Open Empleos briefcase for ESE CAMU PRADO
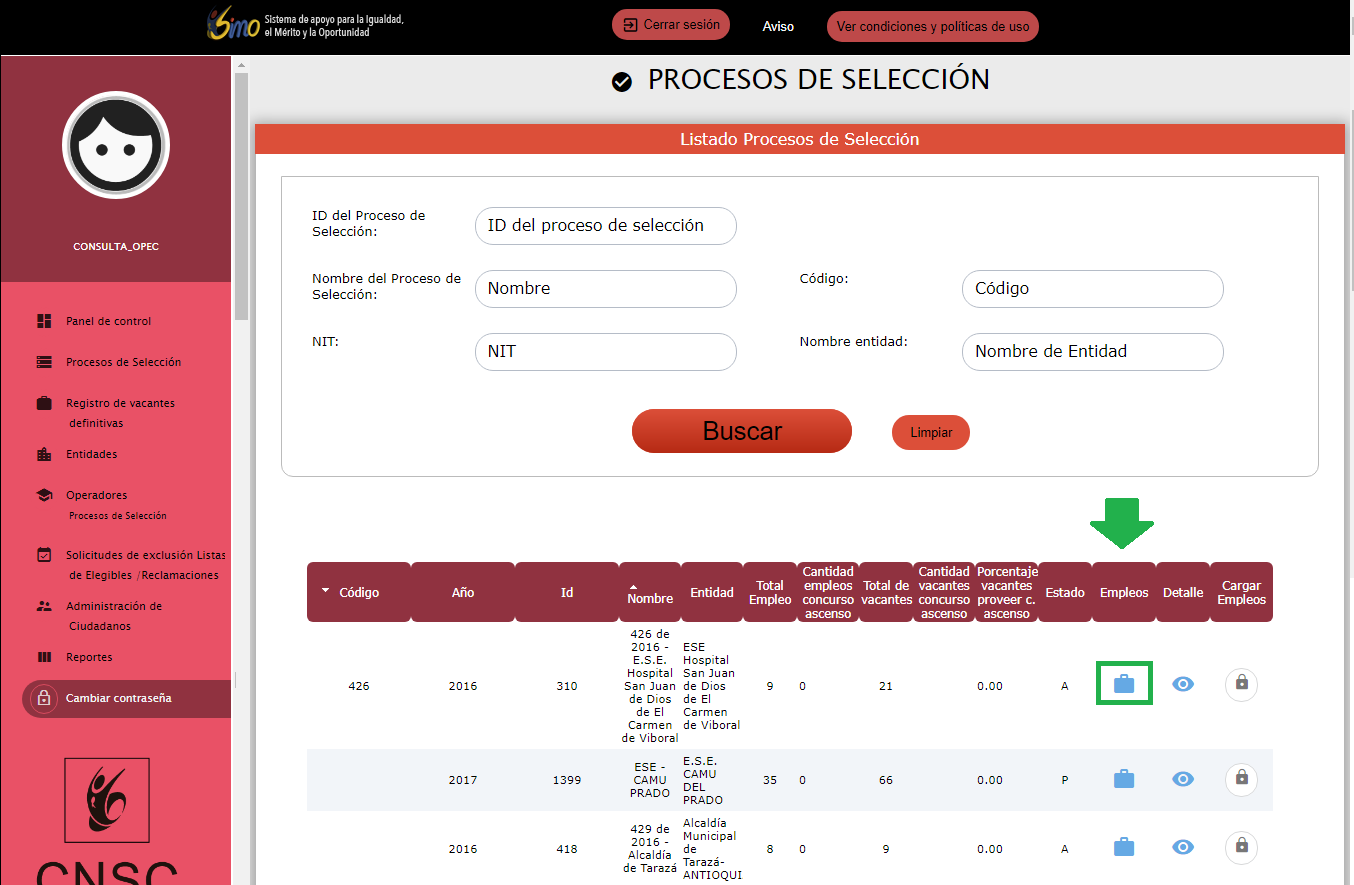1354x885 pixels. tap(1124, 779)
